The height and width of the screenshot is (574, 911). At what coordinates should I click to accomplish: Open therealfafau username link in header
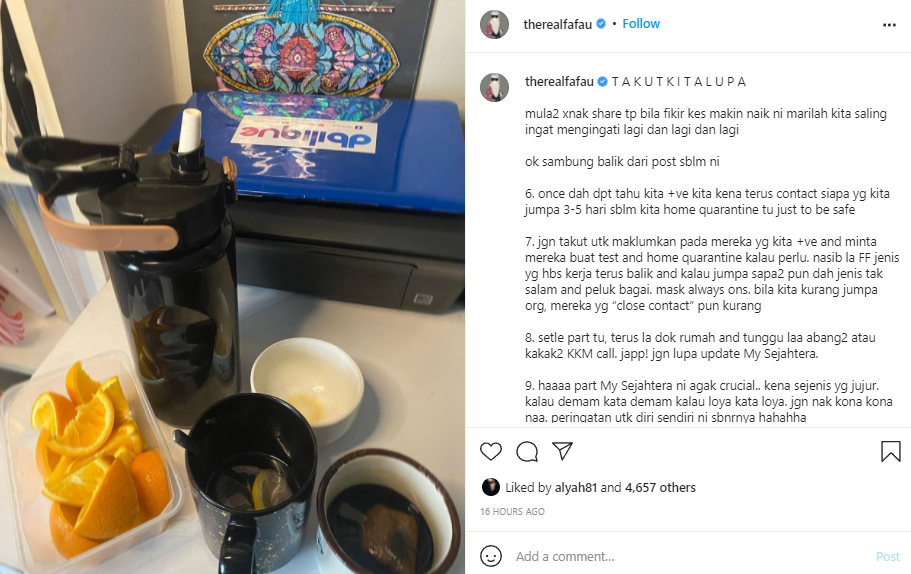[x=557, y=24]
